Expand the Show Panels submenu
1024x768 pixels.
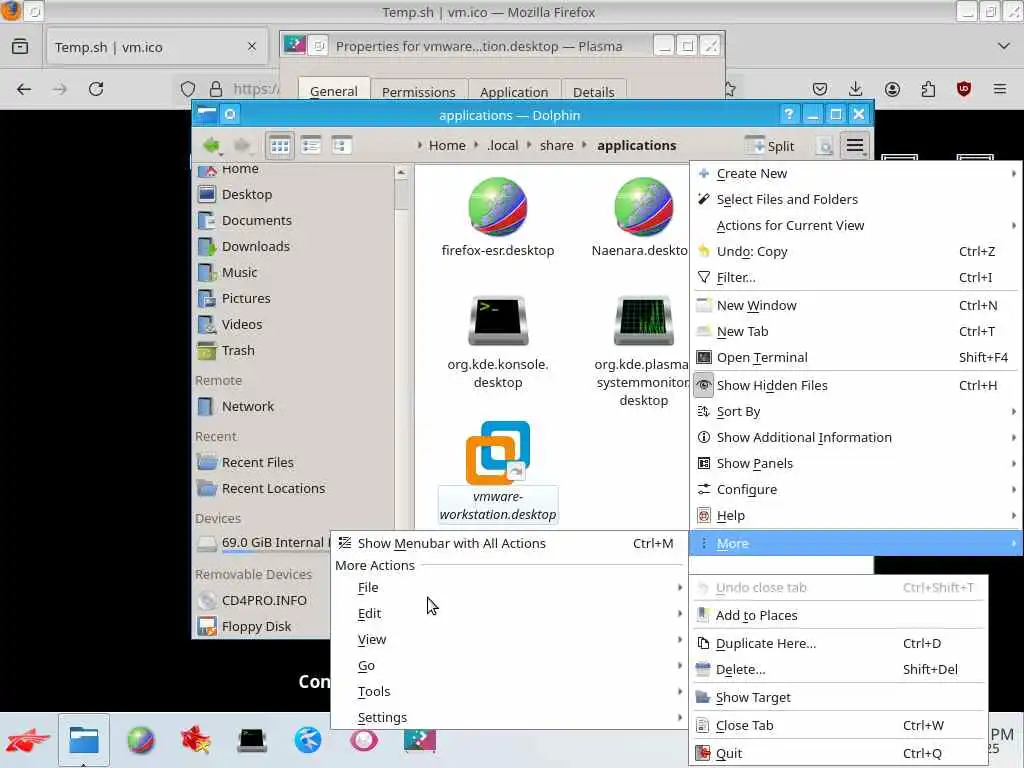click(856, 464)
